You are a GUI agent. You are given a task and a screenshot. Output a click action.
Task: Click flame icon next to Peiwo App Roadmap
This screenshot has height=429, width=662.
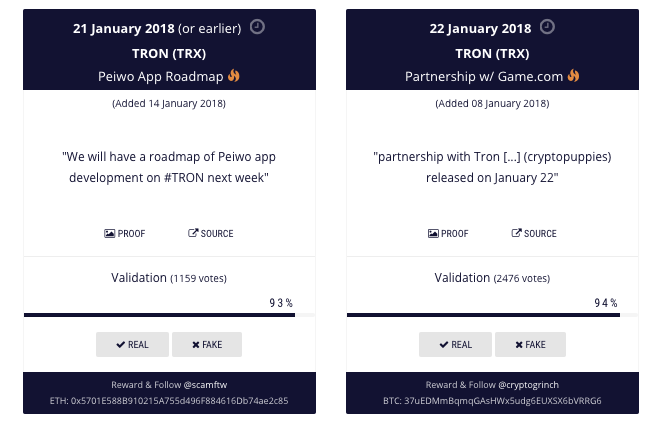click(x=235, y=75)
